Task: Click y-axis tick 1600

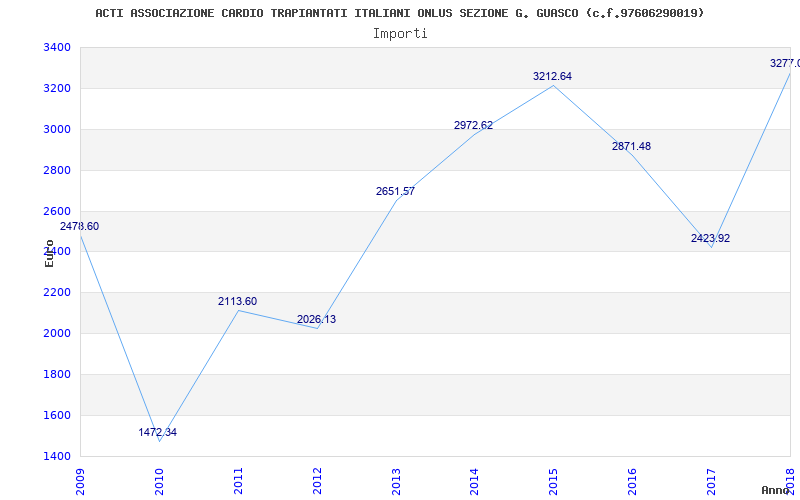Action: (57, 415)
